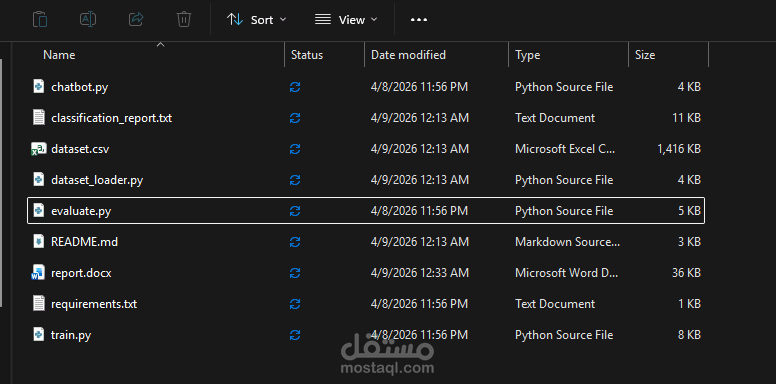
Task: Click the sync status icon for requirements.txt
Action: [295, 304]
